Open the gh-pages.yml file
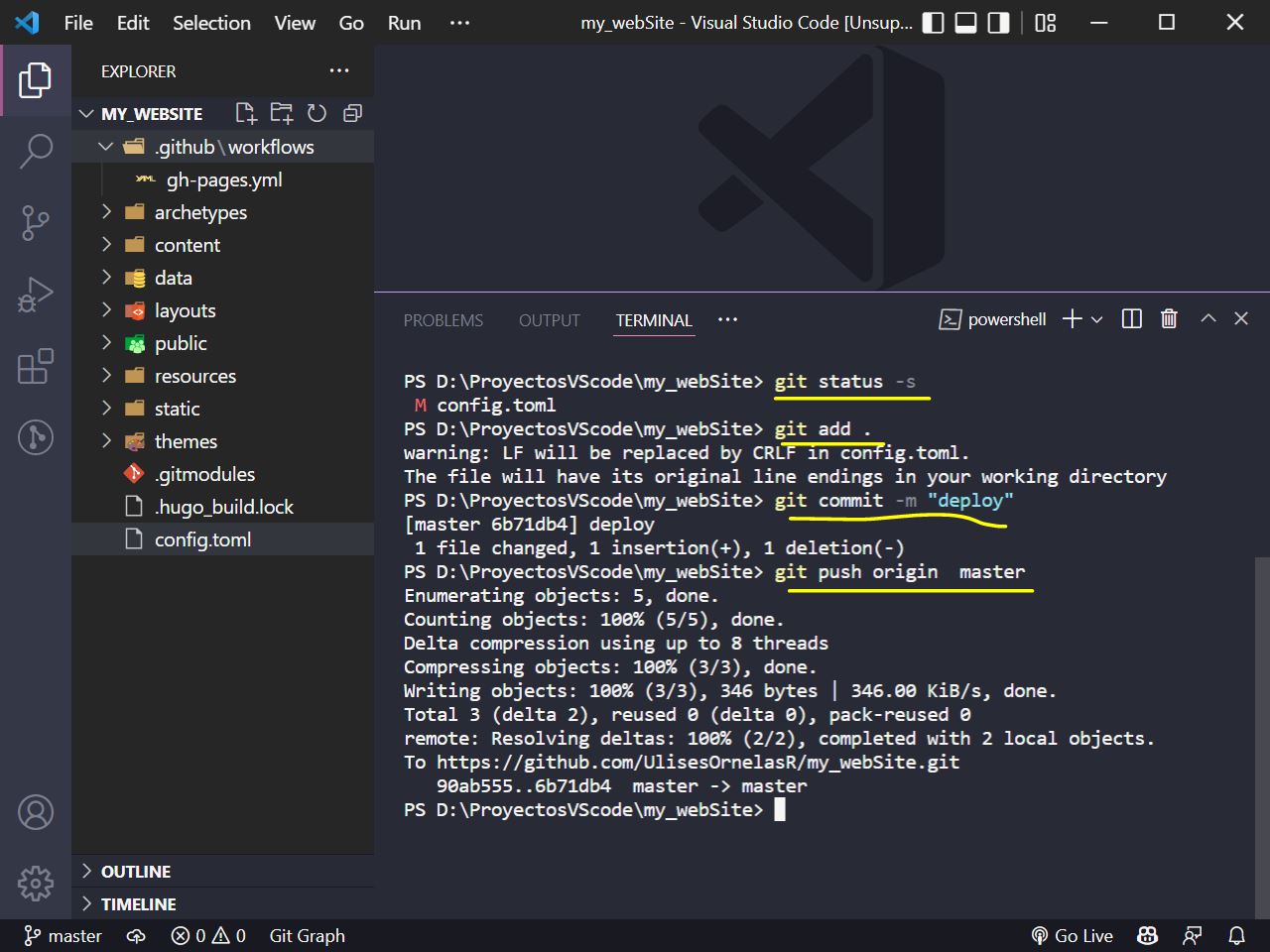Image resolution: width=1270 pixels, height=952 pixels. pos(223,179)
